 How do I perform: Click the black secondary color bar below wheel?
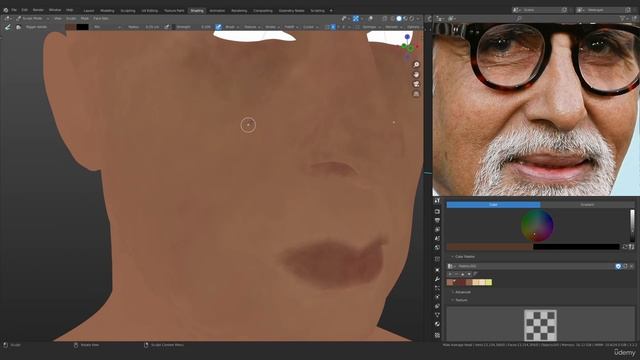click(576, 247)
